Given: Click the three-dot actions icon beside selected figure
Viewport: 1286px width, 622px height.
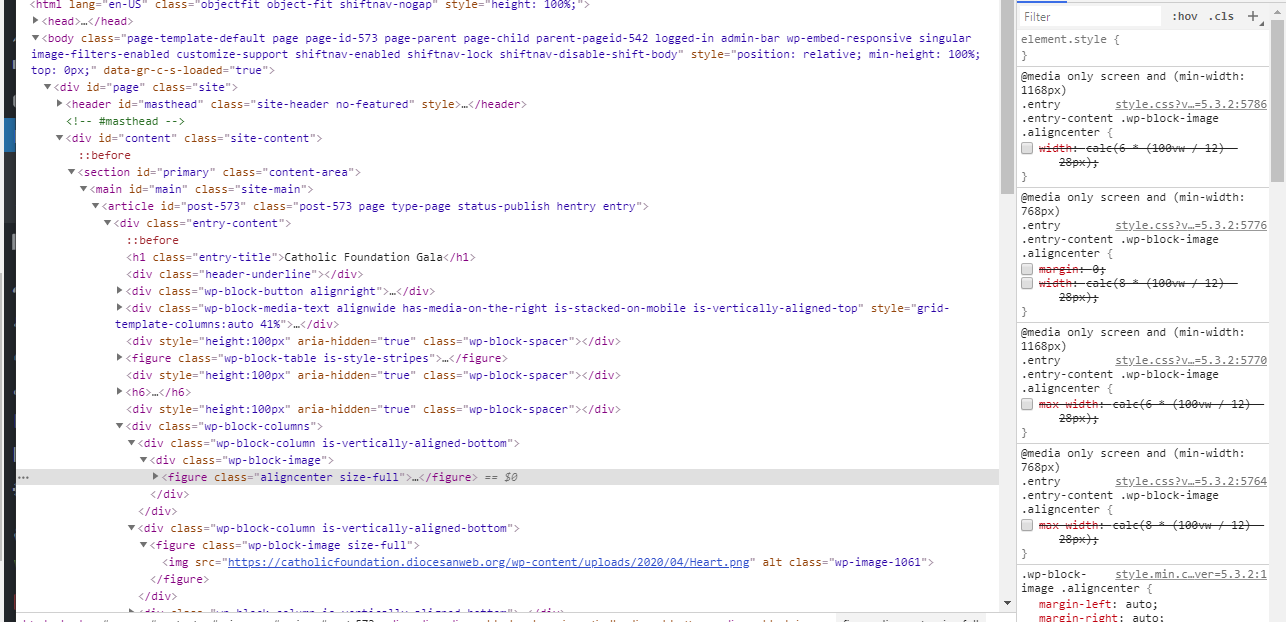Looking at the screenshot, I should pos(23,478).
